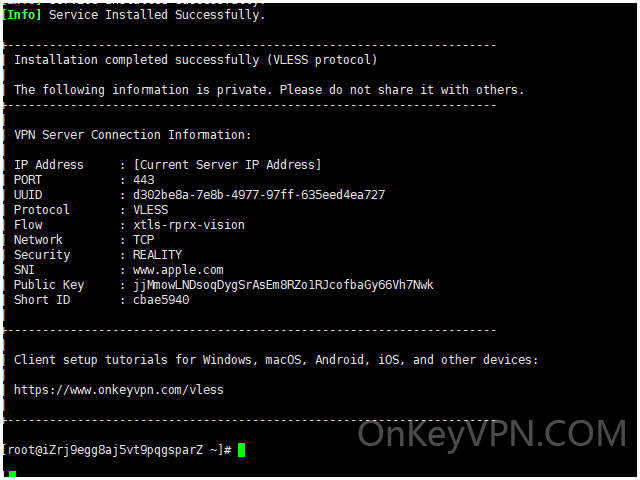Image resolution: width=640 pixels, height=480 pixels.
Task: Click the onkeyvpn.com/vless tutorial URL
Action: [x=119, y=390]
